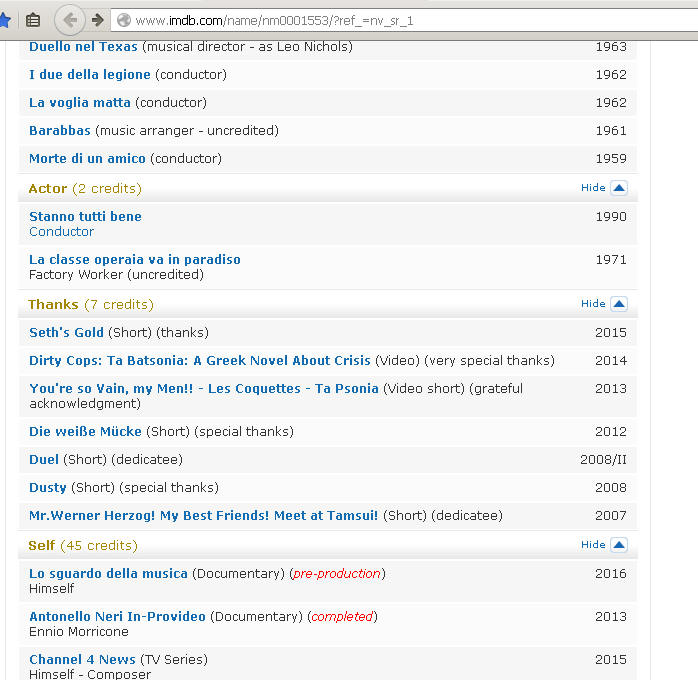Open La classe operaia va in paradiso
The width and height of the screenshot is (698, 680).
click(135, 260)
